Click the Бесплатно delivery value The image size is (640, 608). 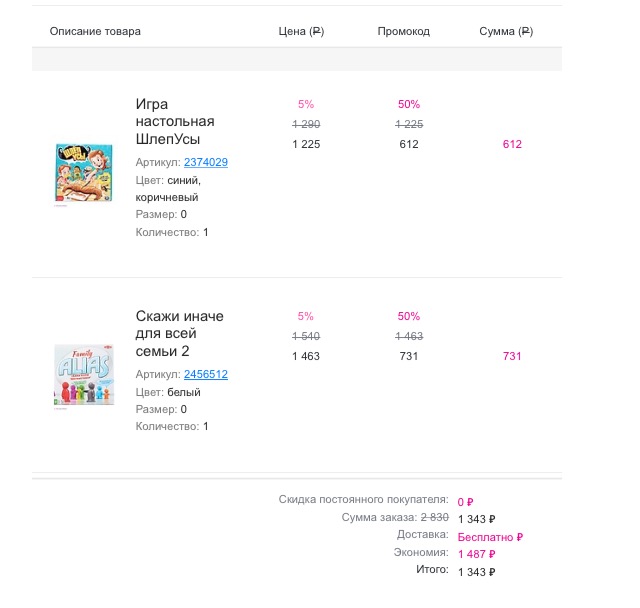pyautogui.click(x=490, y=537)
